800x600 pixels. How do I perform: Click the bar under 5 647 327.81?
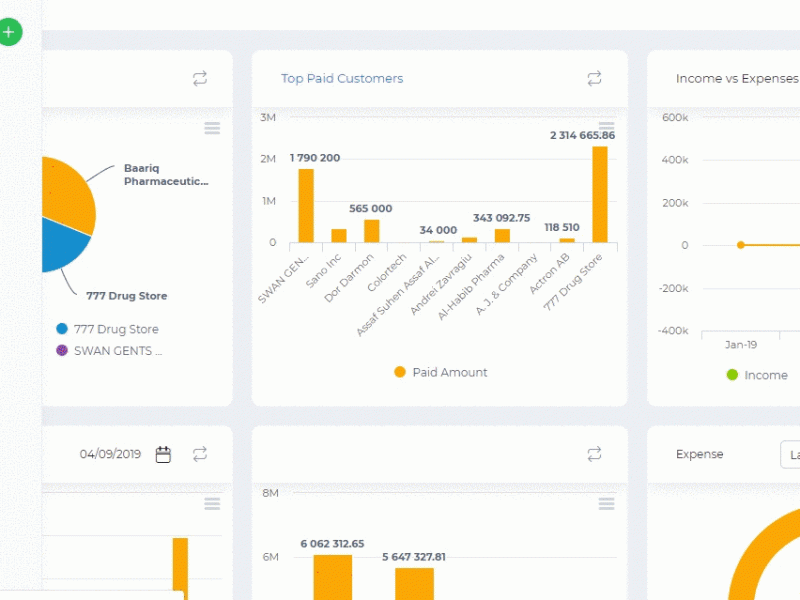tap(414, 584)
